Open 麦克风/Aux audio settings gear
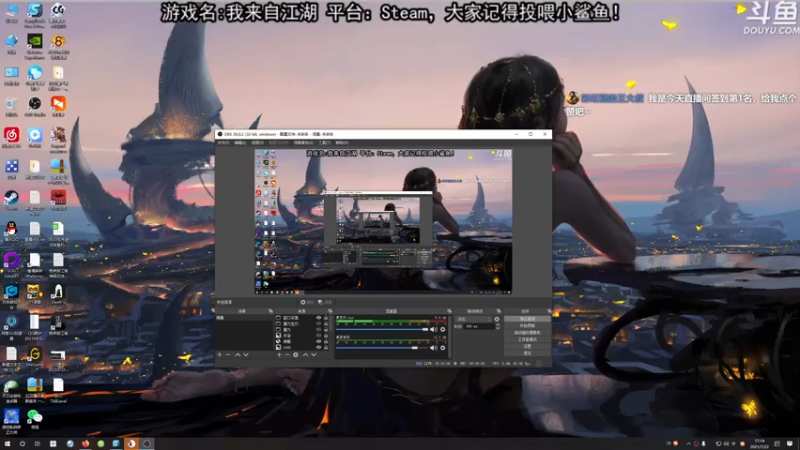Screen dimensions: 800x450 [x=443, y=330]
